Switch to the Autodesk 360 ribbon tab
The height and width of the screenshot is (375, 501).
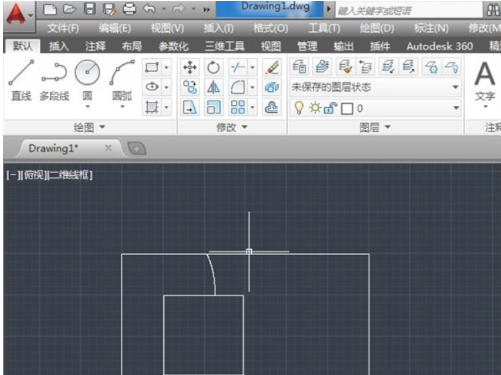440,46
